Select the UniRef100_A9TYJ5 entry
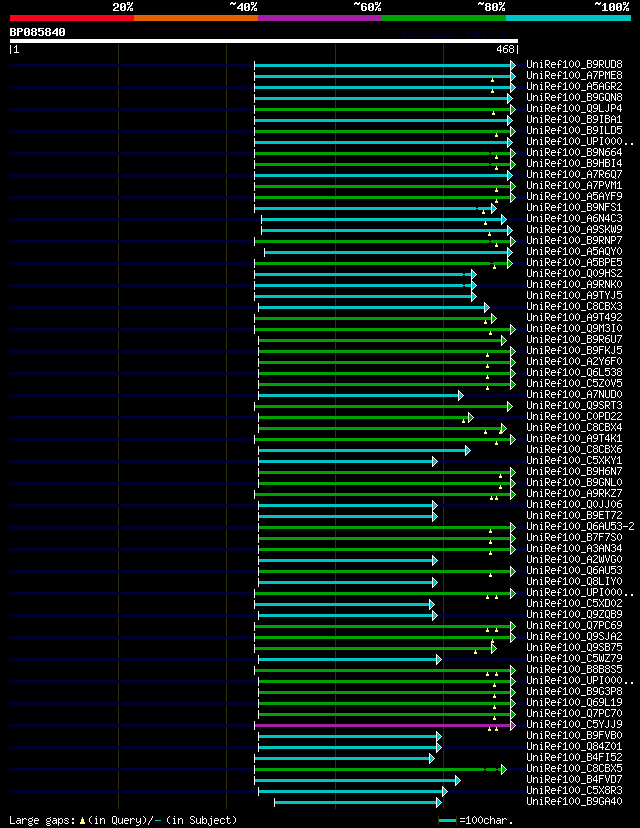 (574, 296)
